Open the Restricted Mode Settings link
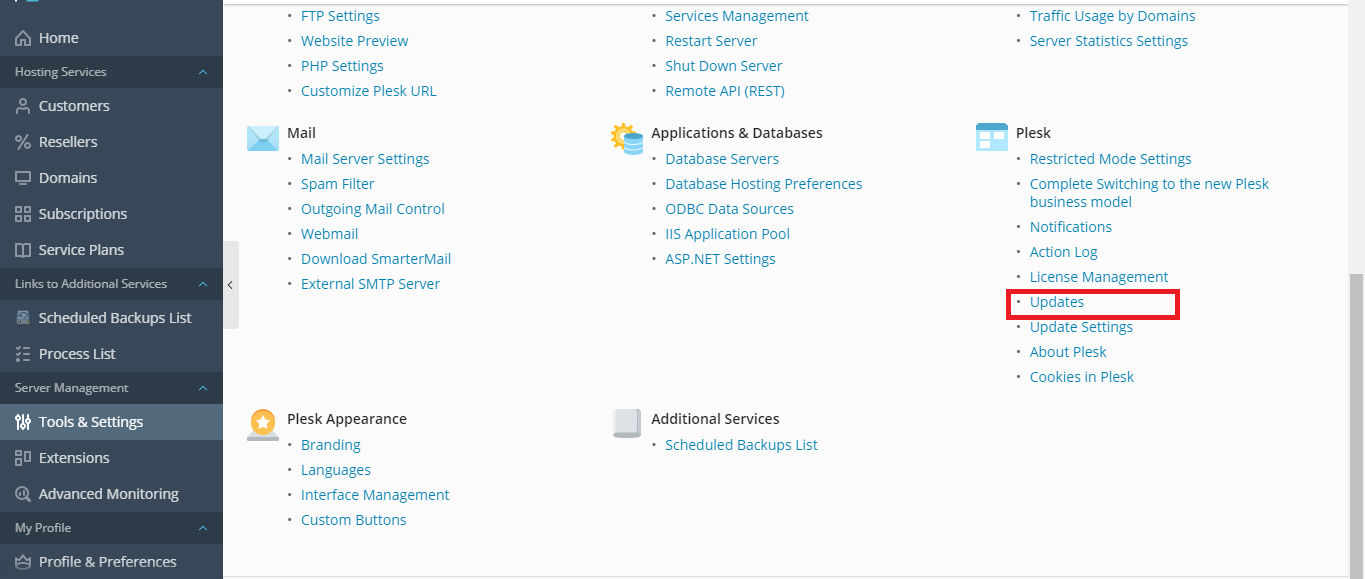Screen dimensions: 1365x579 tap(1111, 159)
